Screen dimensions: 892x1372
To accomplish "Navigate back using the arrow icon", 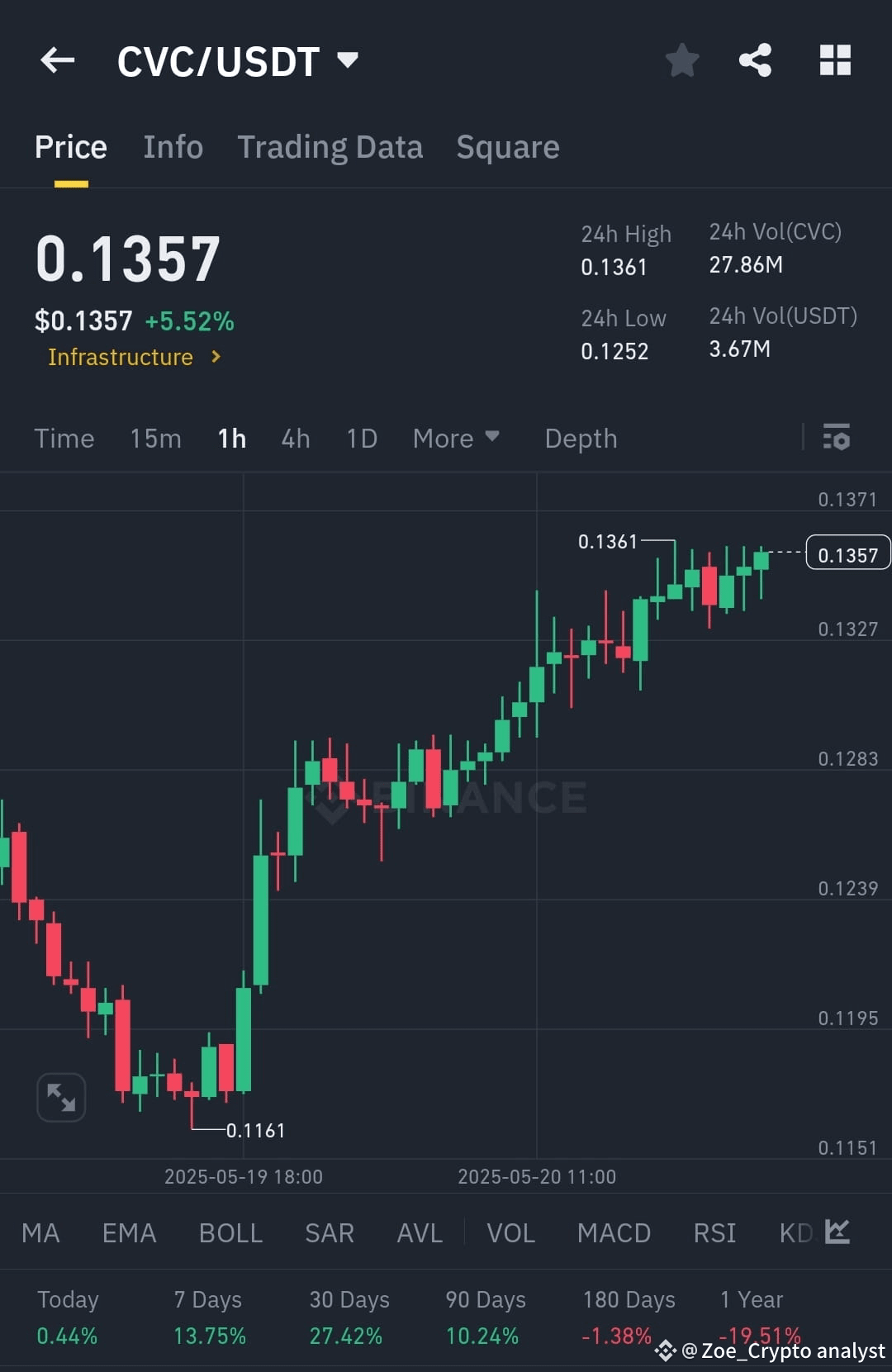I will [56, 60].
